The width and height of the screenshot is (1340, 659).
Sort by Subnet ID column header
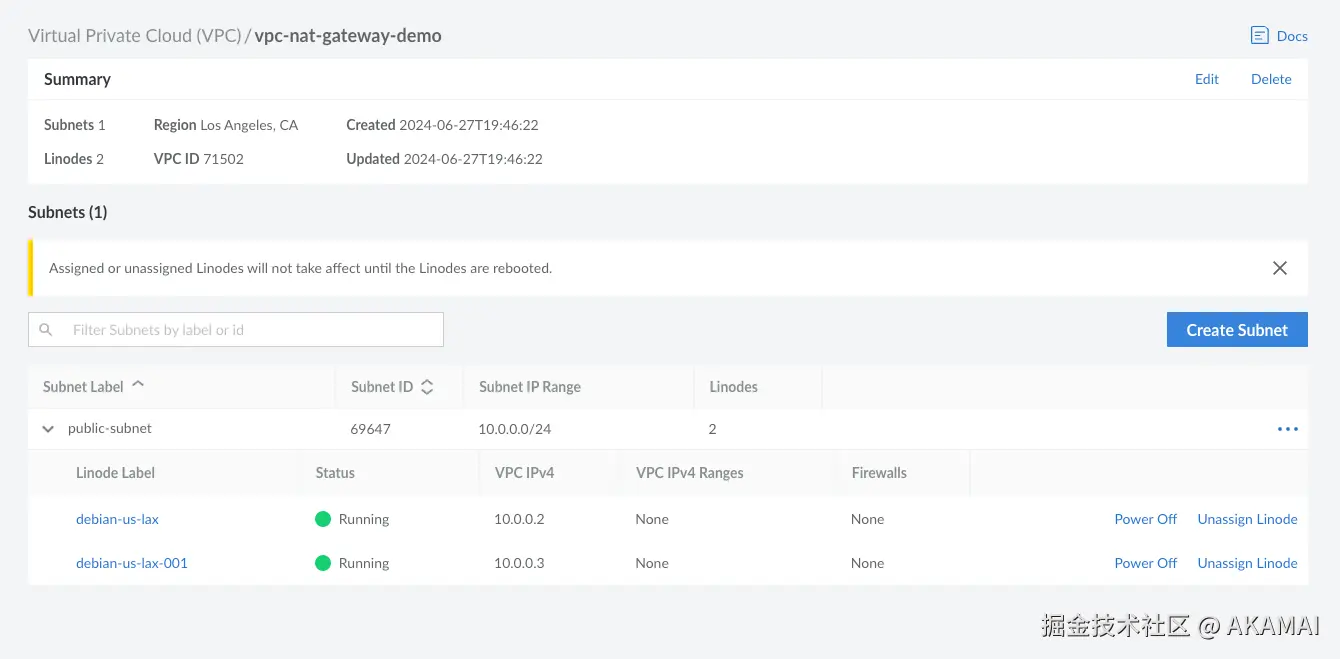tap(382, 387)
